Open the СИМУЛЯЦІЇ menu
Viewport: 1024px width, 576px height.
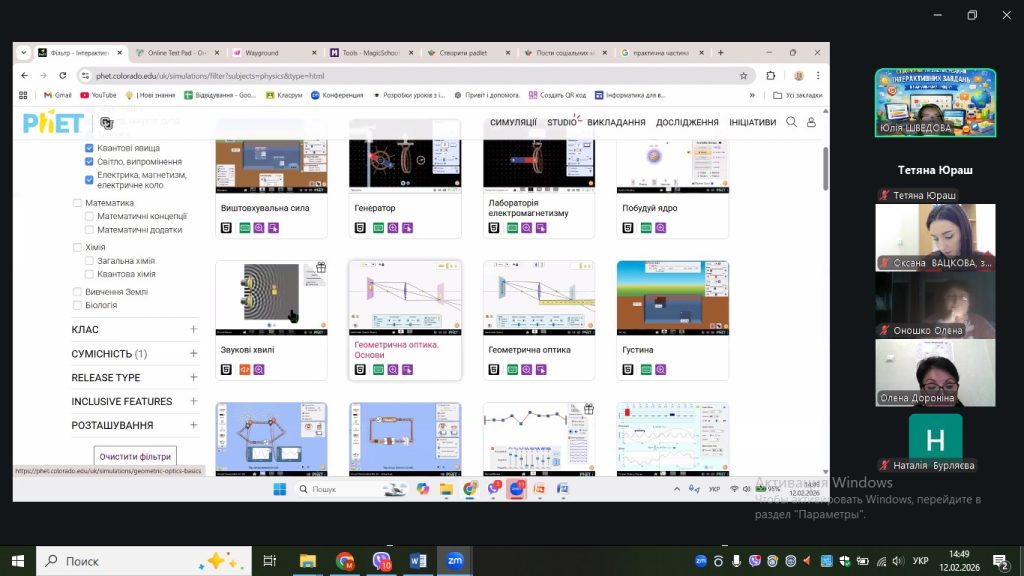(513, 122)
